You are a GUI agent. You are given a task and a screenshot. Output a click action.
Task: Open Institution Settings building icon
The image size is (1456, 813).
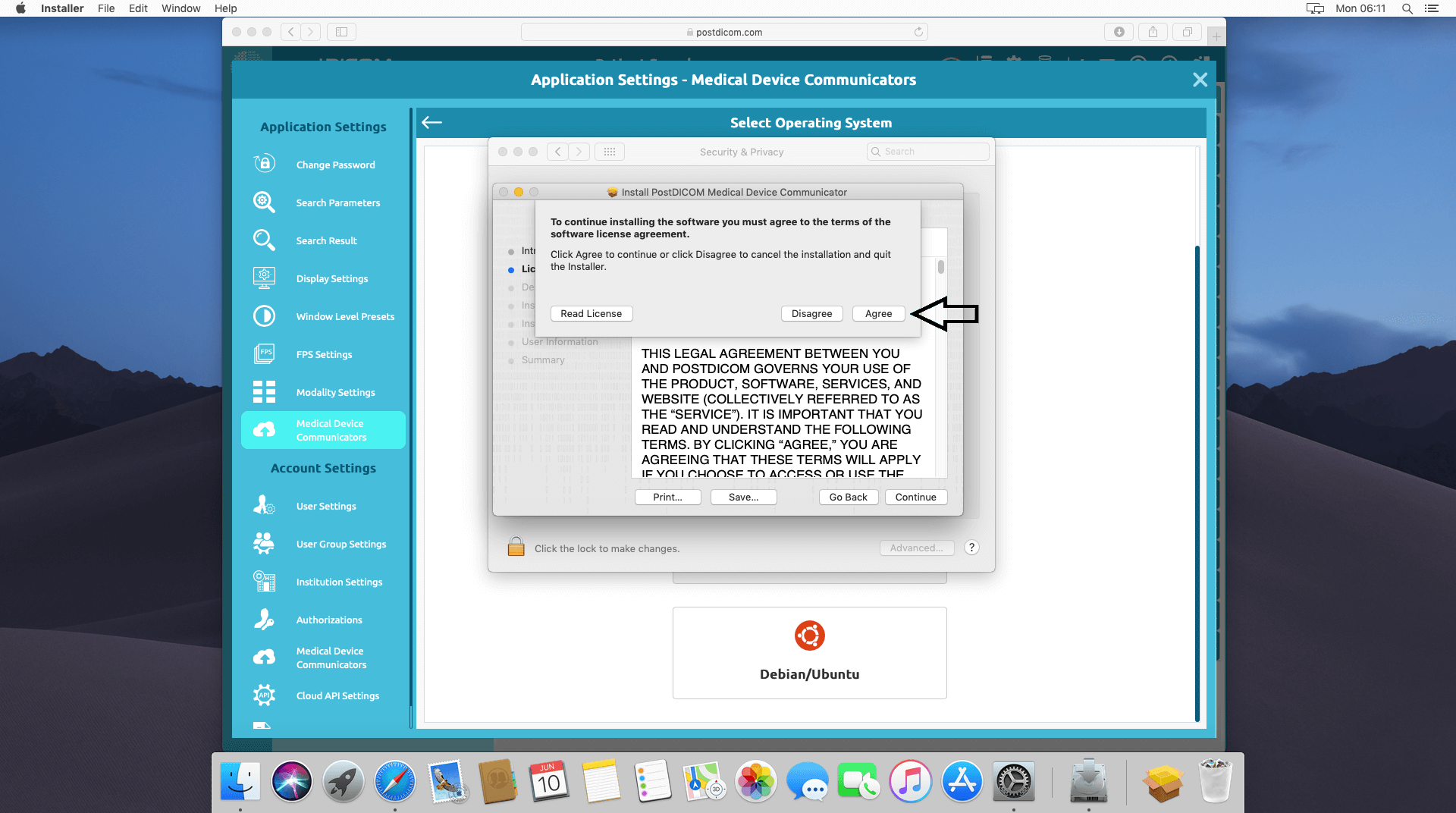[x=264, y=581]
